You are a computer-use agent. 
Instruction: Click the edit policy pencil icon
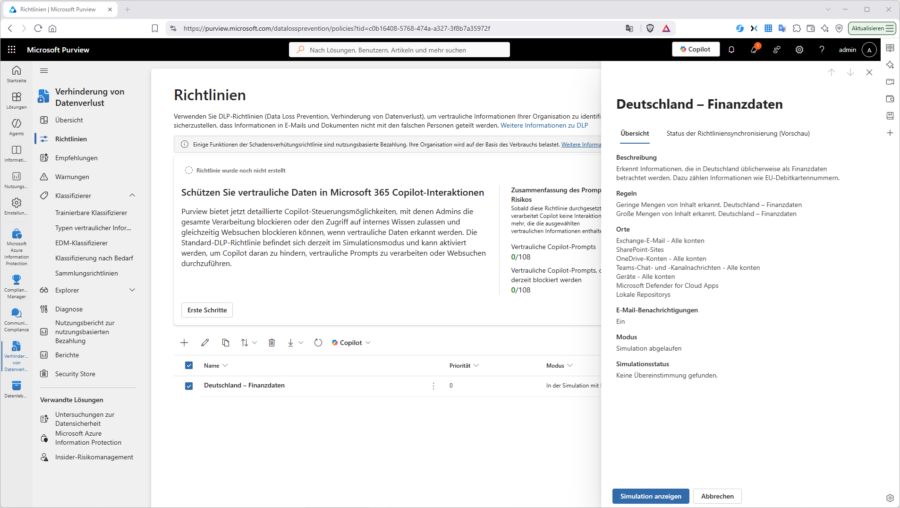click(x=205, y=343)
